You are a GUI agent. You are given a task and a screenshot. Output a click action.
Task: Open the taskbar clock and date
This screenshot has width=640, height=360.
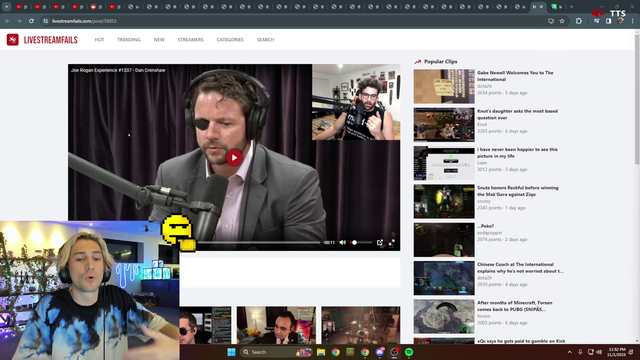click(x=616, y=352)
